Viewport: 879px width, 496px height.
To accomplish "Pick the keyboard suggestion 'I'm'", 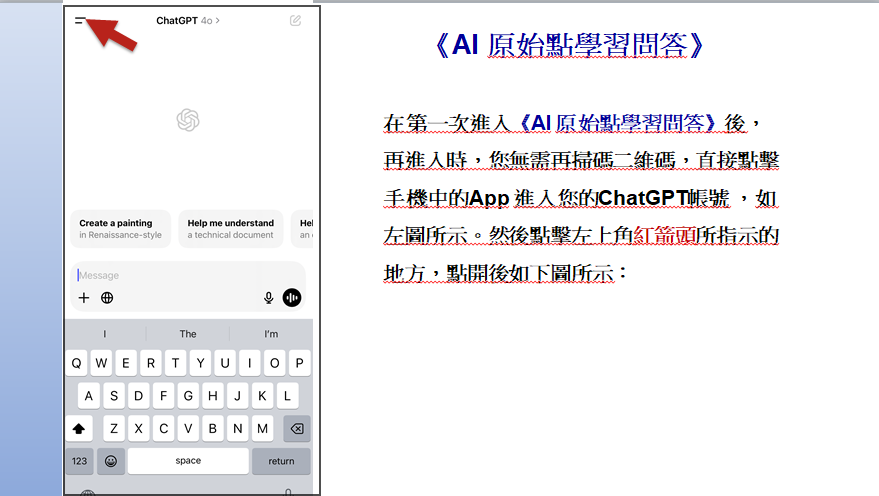I will [x=271, y=334].
